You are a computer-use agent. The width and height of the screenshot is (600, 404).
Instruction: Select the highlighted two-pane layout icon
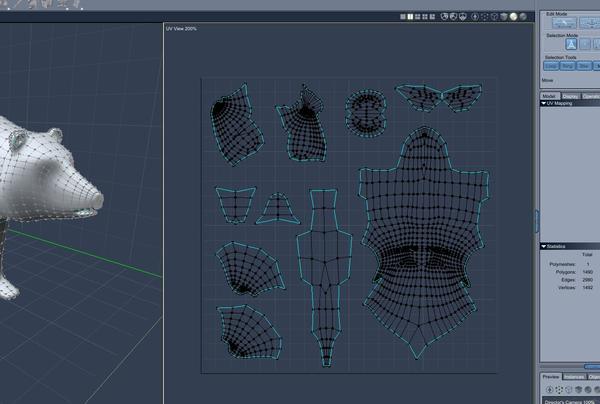(410, 17)
